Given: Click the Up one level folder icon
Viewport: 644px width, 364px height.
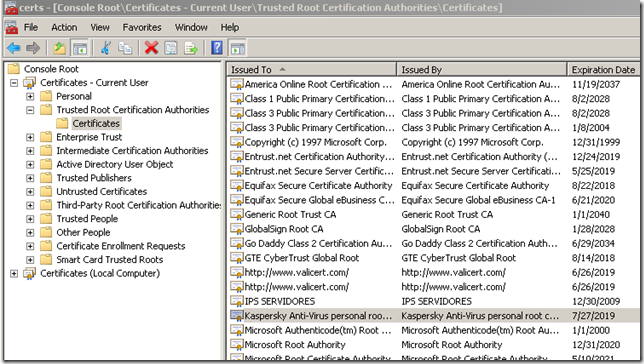Looking at the screenshot, I should [60, 48].
